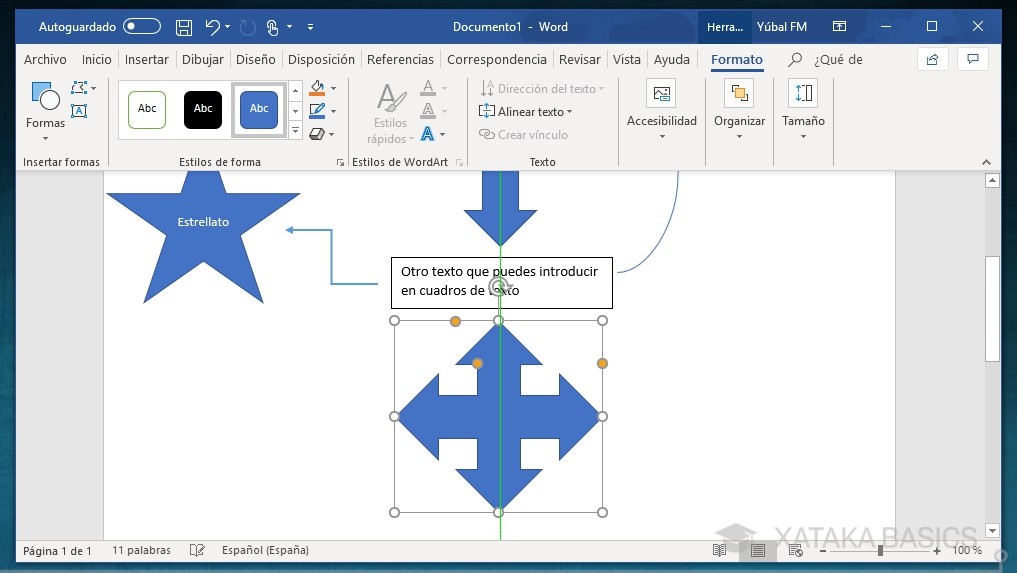Click the Shape Fill paint bucket icon

[x=317, y=88]
